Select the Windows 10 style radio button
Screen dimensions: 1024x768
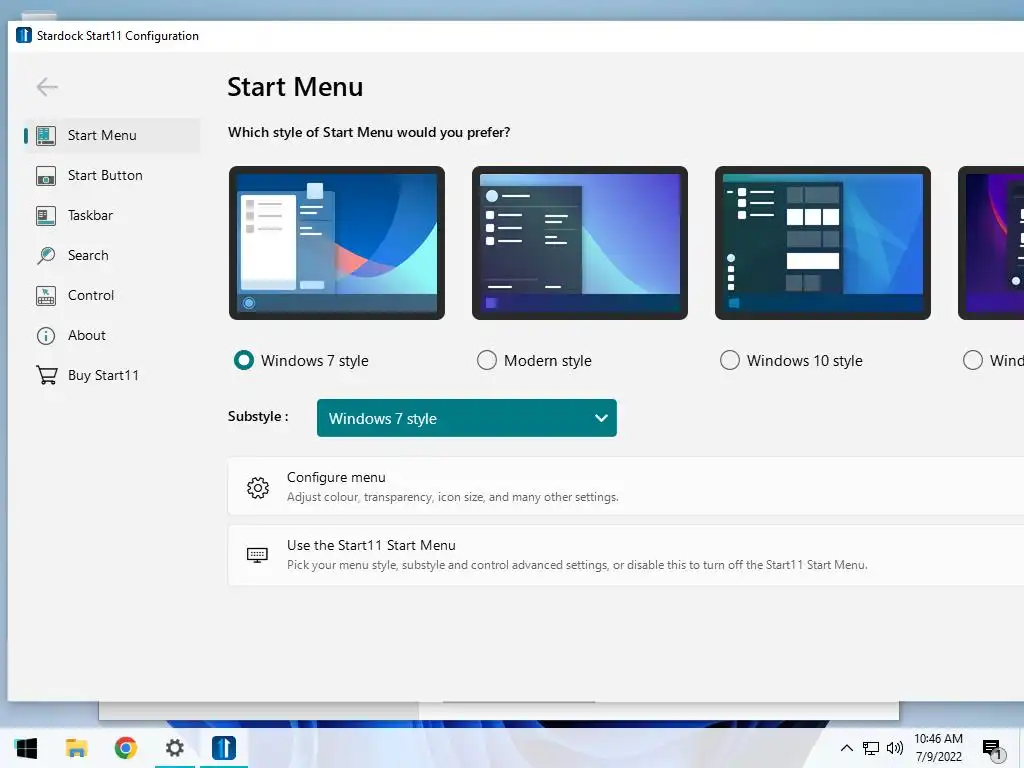click(729, 360)
